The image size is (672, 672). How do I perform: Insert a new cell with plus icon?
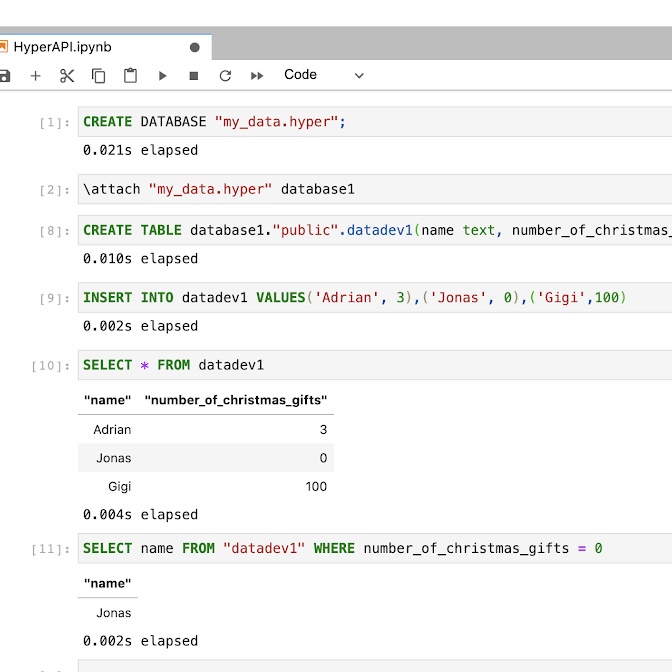click(36, 75)
